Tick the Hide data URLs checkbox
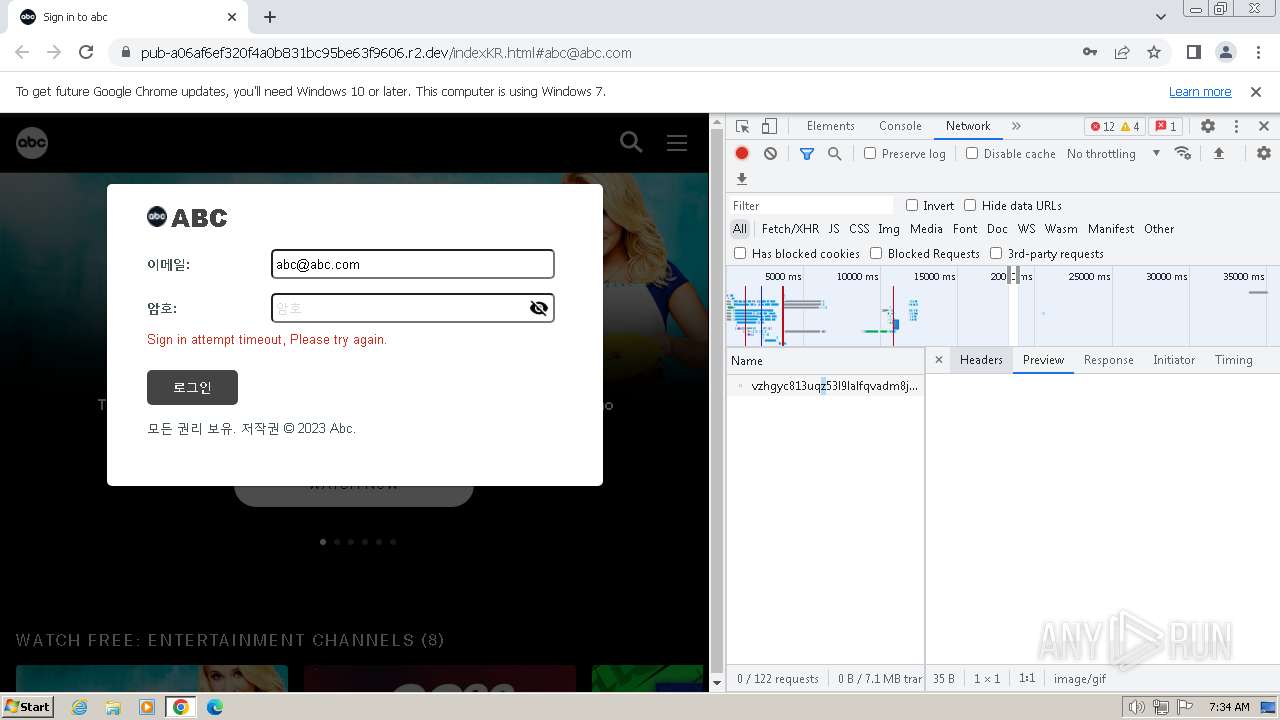 point(970,205)
